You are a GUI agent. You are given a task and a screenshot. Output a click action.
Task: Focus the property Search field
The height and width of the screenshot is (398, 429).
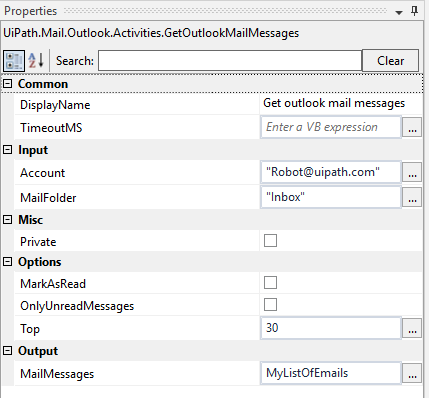tap(230, 61)
